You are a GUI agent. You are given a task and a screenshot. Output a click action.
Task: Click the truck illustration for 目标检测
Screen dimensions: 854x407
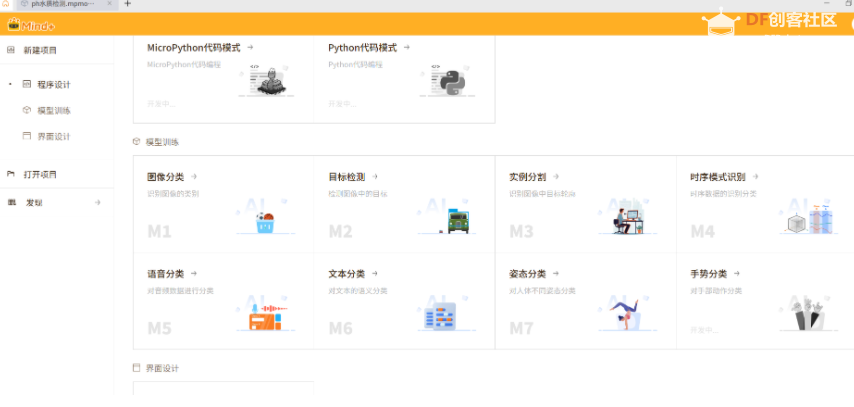click(x=458, y=221)
